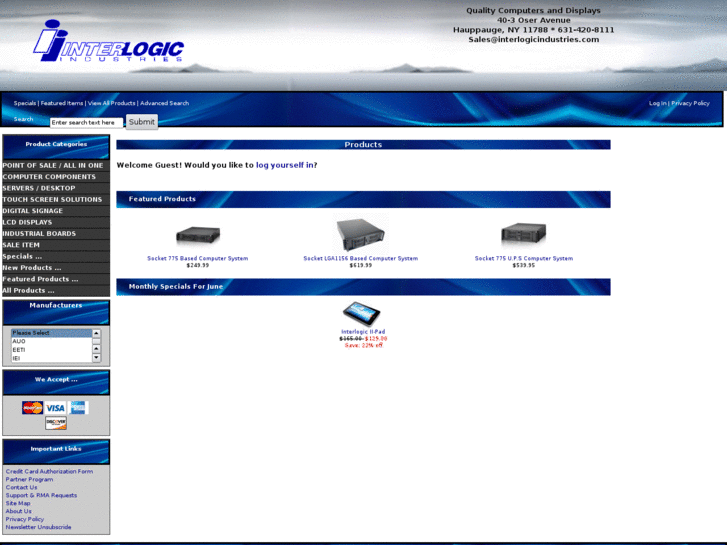Open Featured Products ... in sidebar
Screen dimensions: 727x545
coord(56,279)
